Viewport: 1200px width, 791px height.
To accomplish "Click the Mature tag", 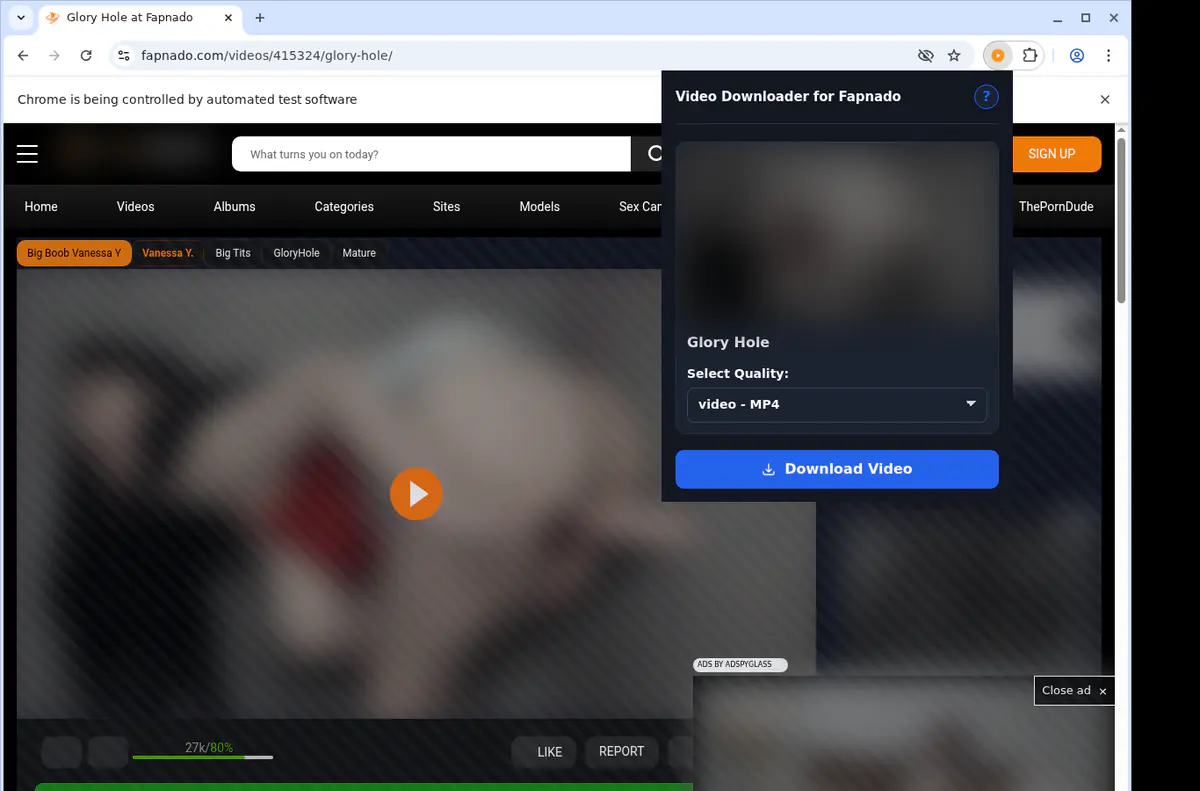I will [359, 253].
